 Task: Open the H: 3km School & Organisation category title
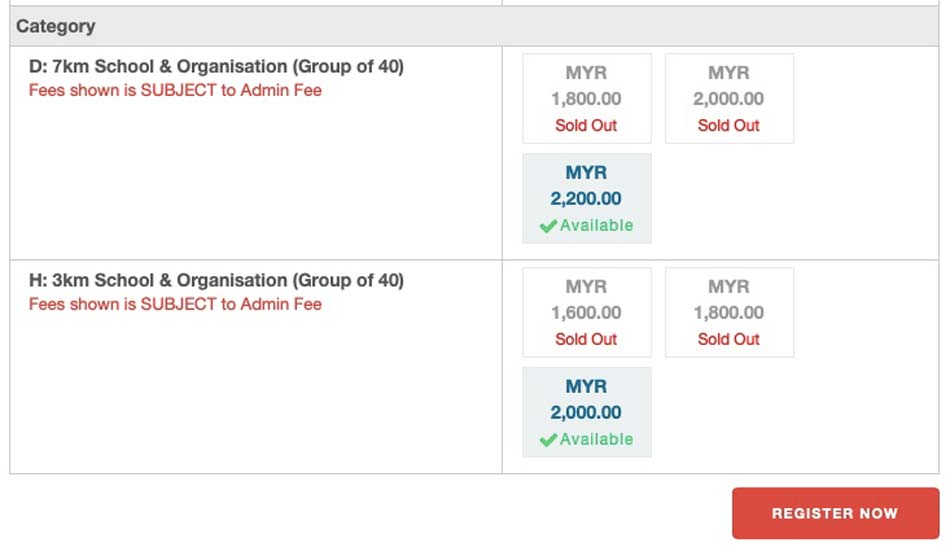point(216,280)
